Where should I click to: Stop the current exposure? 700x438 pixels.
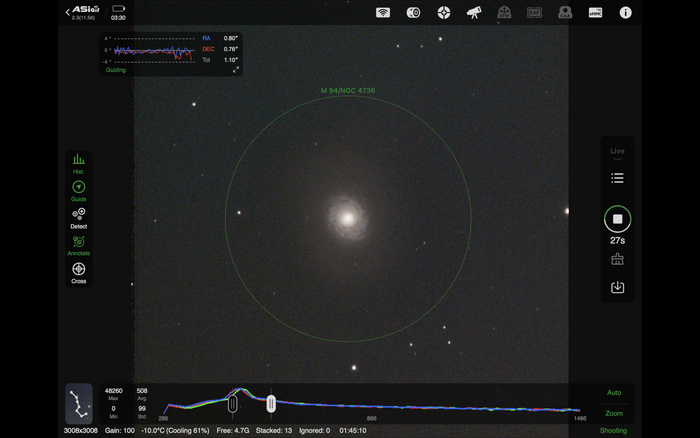[x=617, y=218]
